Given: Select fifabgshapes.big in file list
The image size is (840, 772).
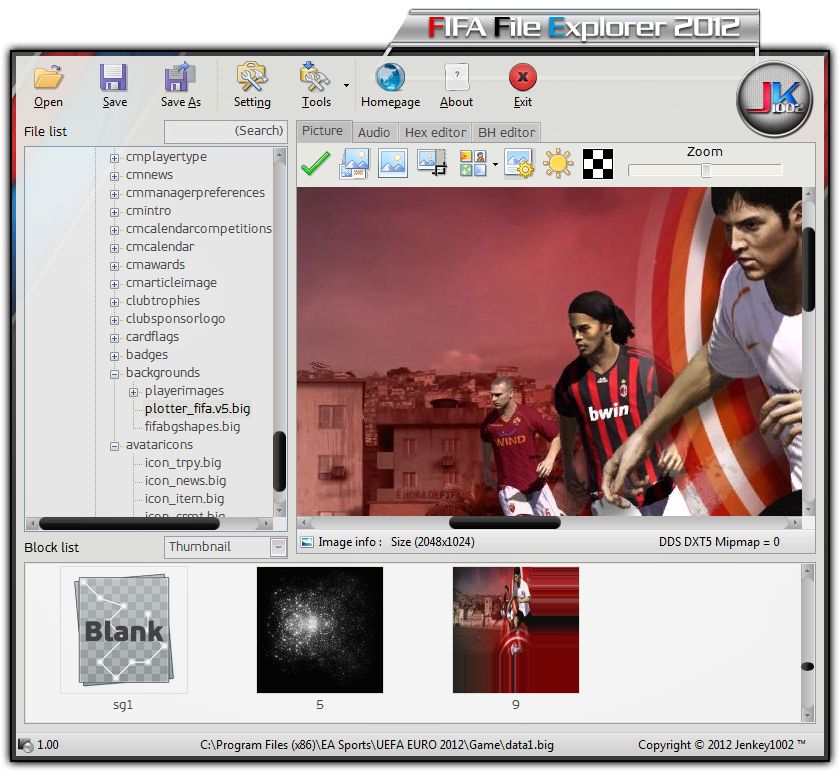Looking at the screenshot, I should (x=192, y=427).
